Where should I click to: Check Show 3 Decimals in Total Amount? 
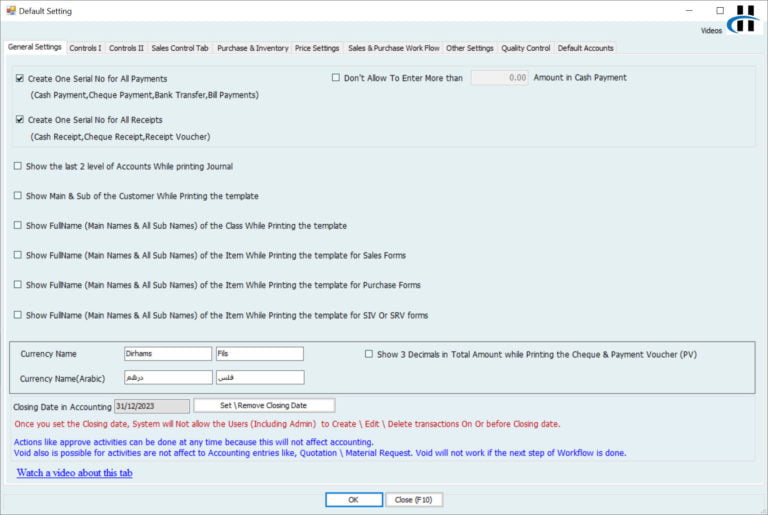click(369, 354)
